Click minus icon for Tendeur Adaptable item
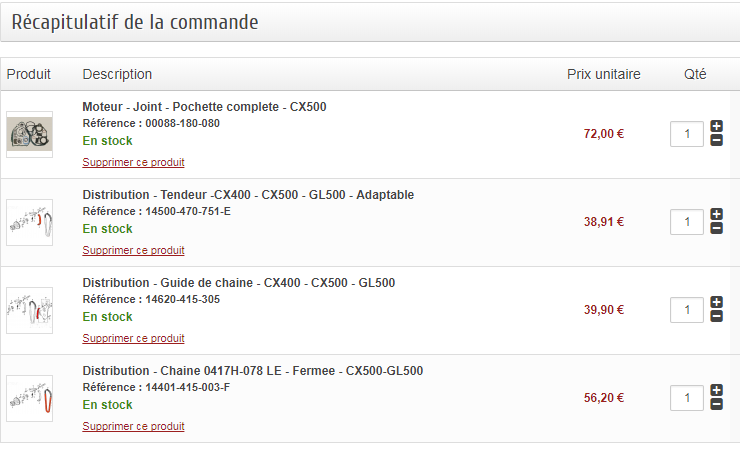Viewport: 740px width, 455px height. click(716, 228)
